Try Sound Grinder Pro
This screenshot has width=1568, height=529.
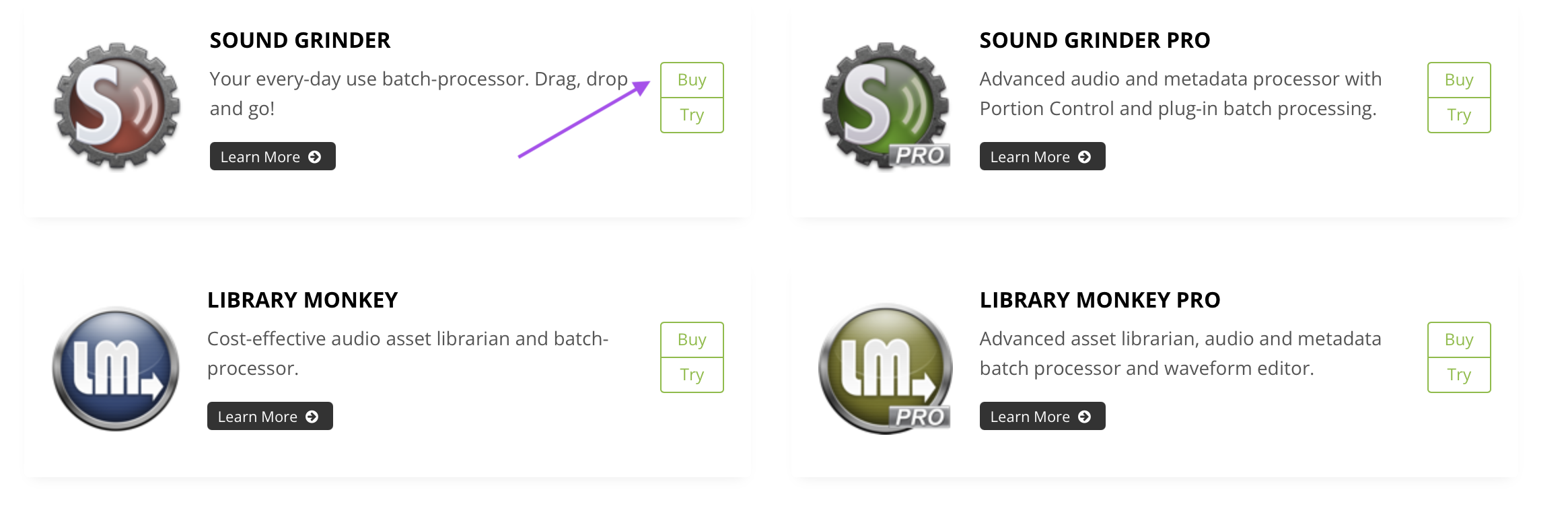1458,114
